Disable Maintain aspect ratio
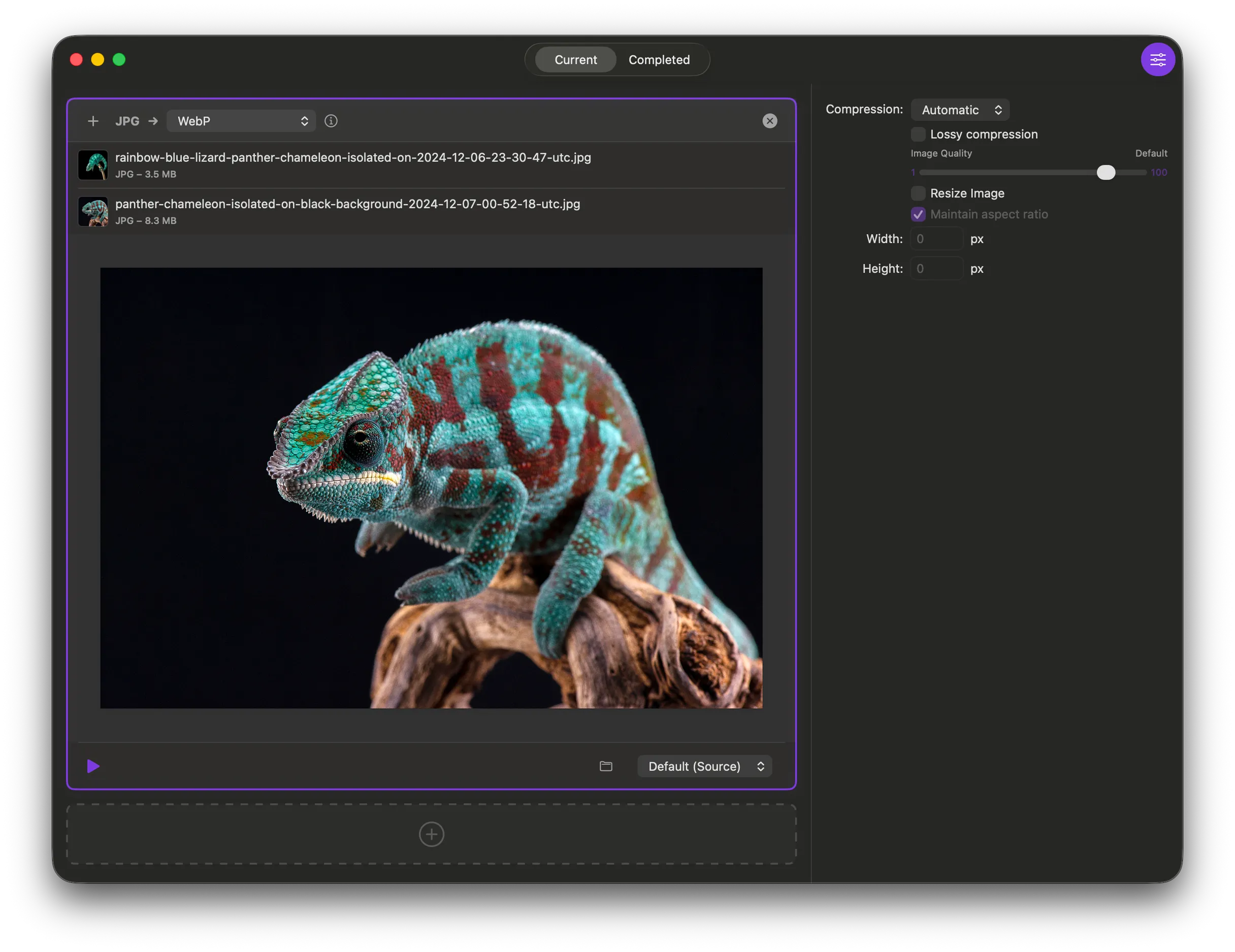The height and width of the screenshot is (952, 1235). [918, 214]
